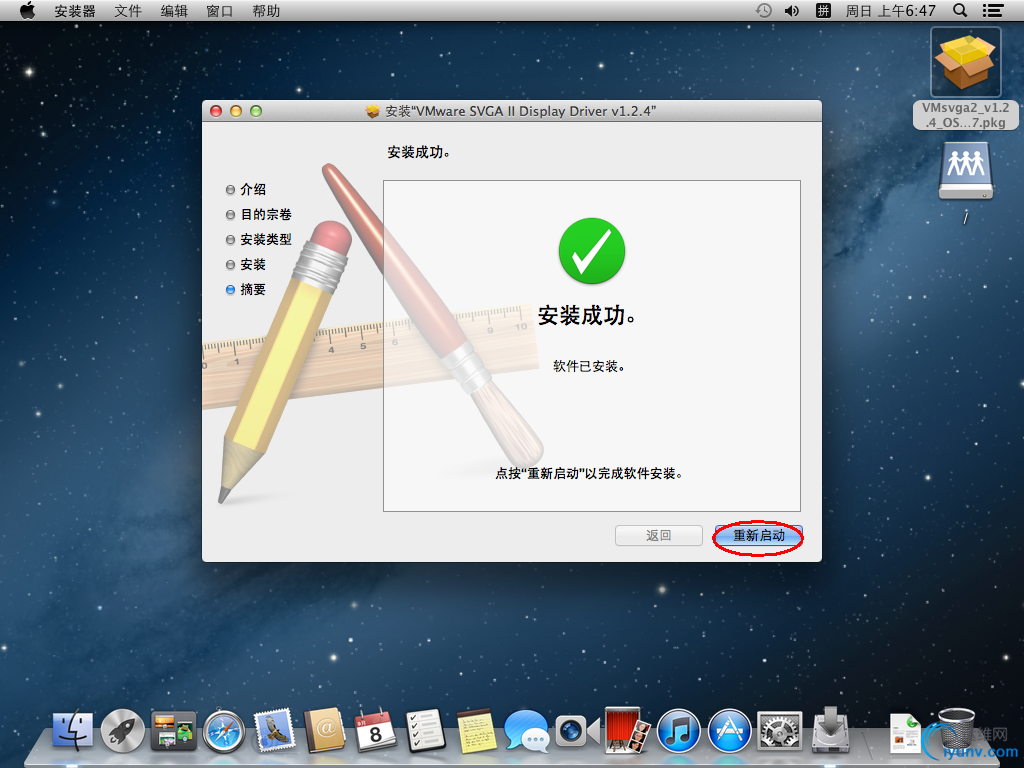The width and height of the screenshot is (1024, 768).
Task: Open the yellow Notes icon
Action: click(476, 730)
